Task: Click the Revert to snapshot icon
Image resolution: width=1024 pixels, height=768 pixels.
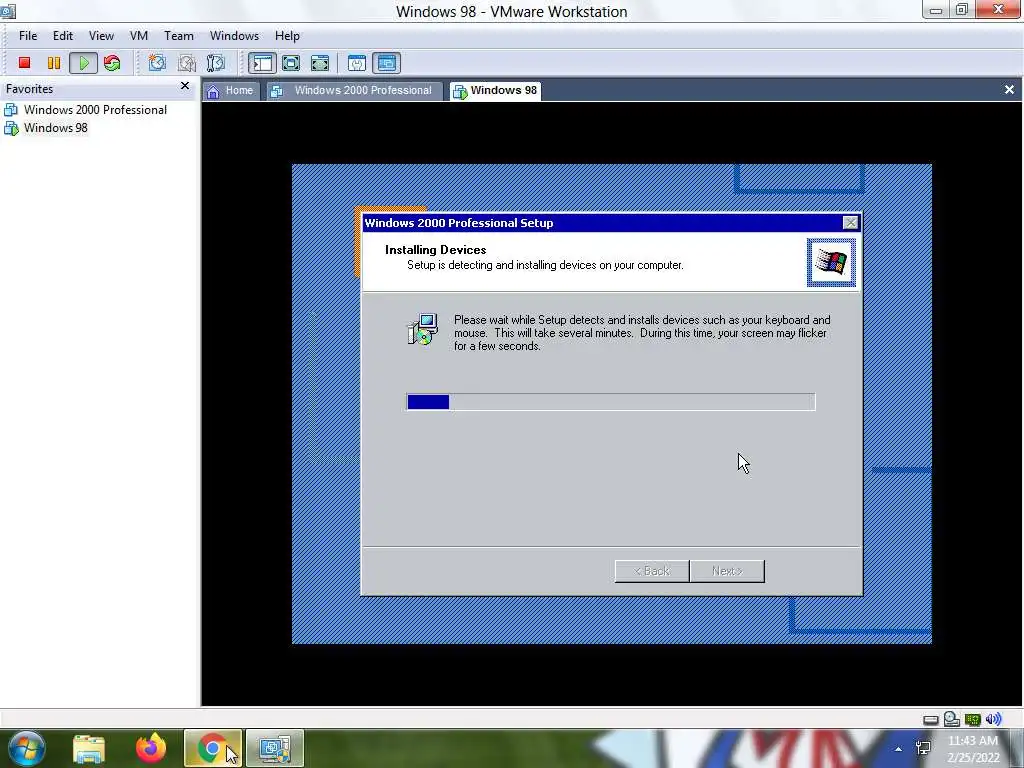Action: coord(187,63)
